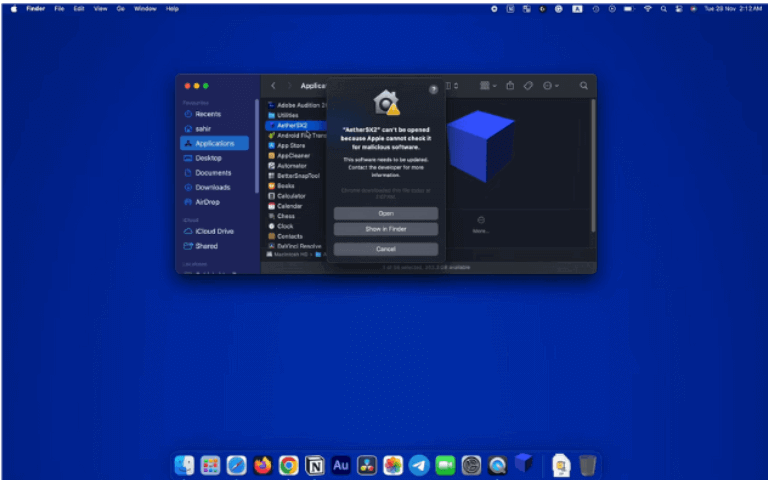Click Cancel in the warning dialog
768x480 pixels.
click(x=386, y=249)
